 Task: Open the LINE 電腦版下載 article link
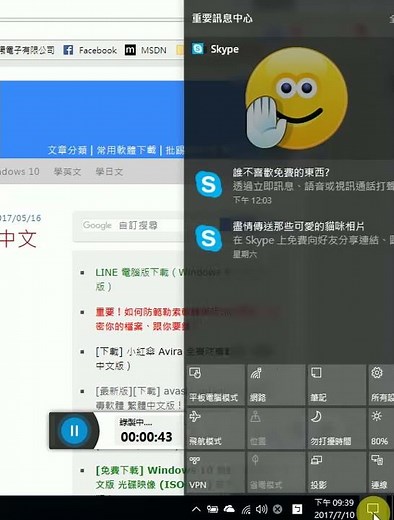tap(140, 279)
